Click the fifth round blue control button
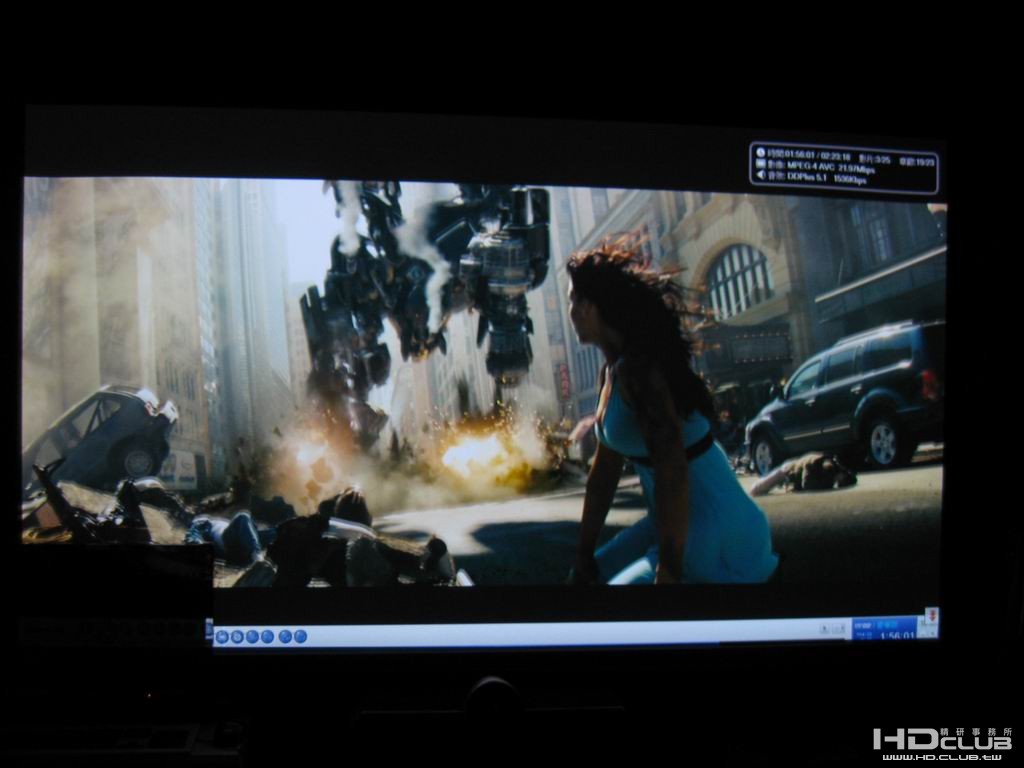This screenshot has width=1024, height=768. coord(285,637)
